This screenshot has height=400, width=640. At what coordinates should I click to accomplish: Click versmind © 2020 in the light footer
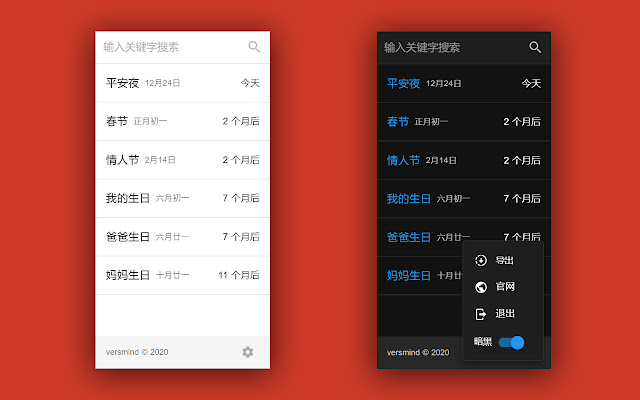(137, 352)
